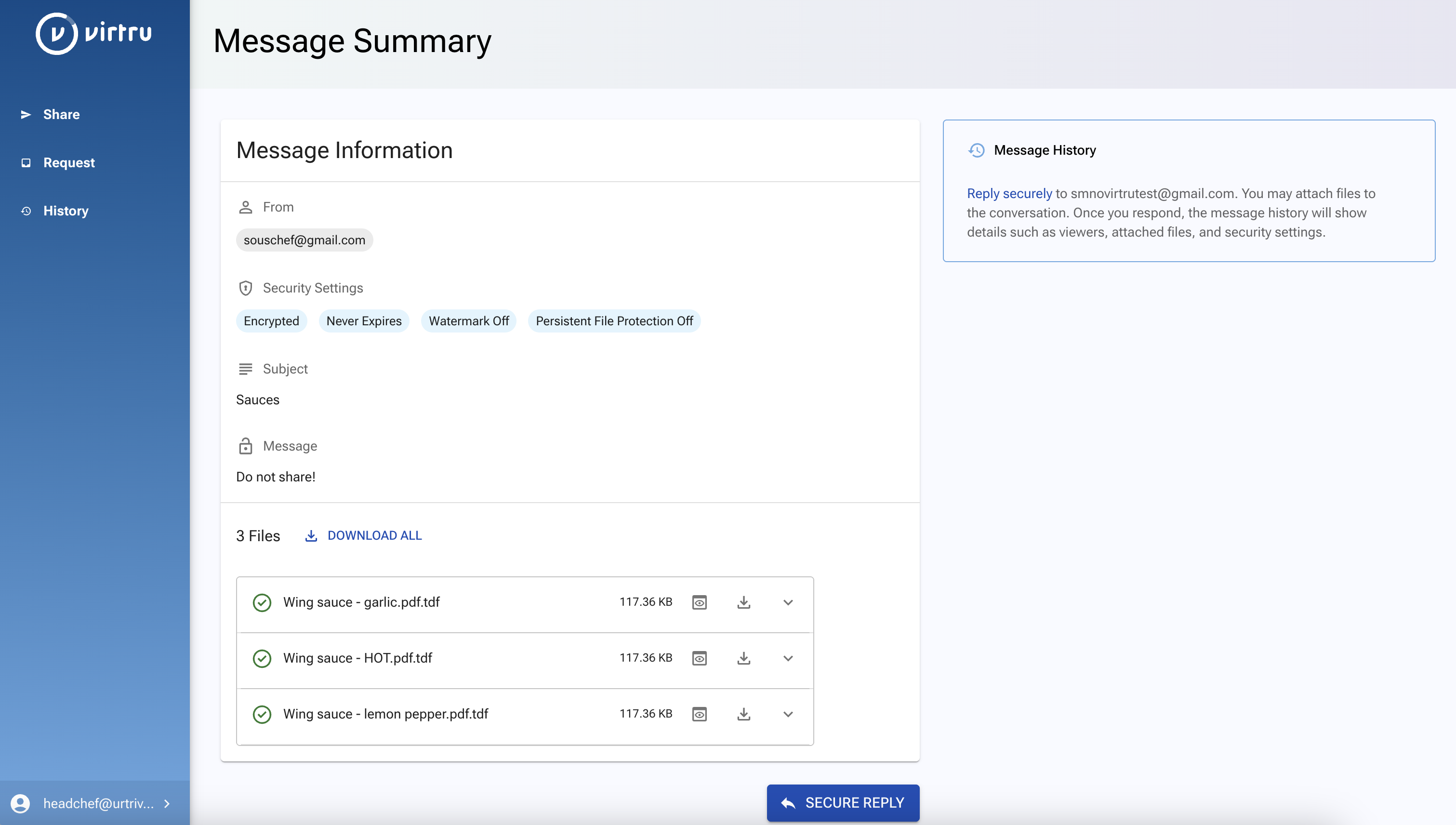Click file name Wing sauce - garlic.pdf.tdf
Screen dimensions: 1456x825
tap(361, 602)
